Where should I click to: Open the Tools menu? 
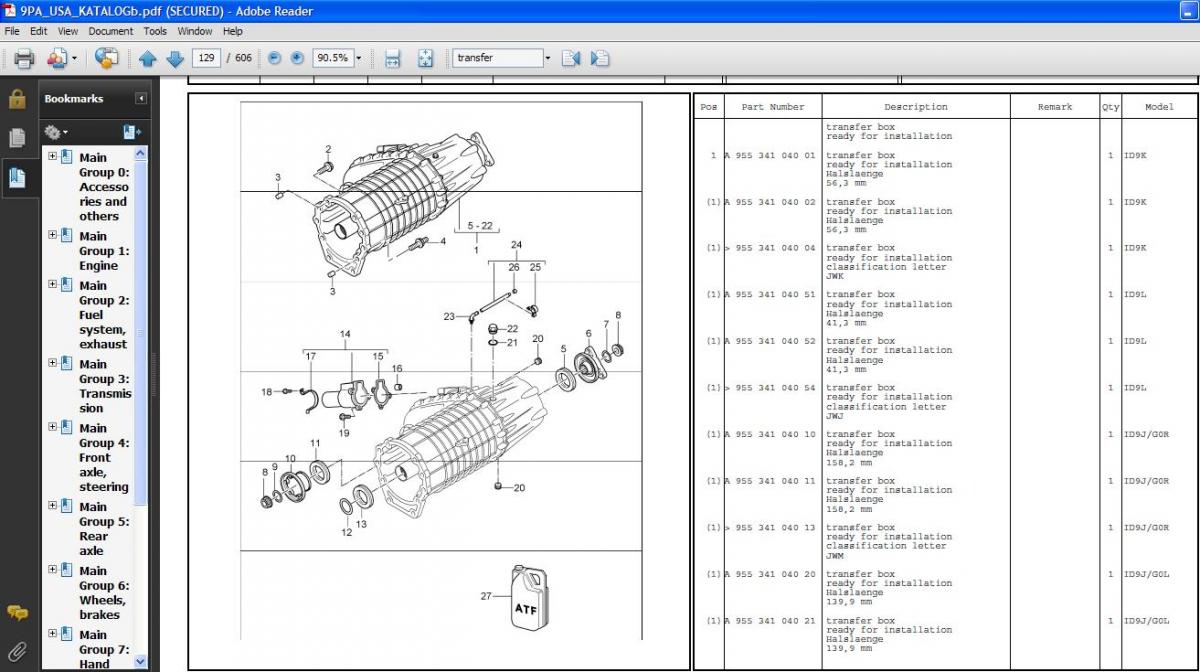point(155,31)
